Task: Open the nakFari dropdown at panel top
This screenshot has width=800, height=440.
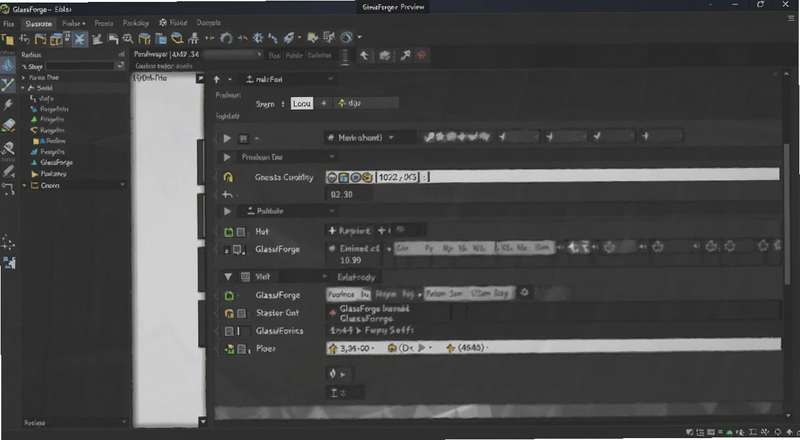Action: tap(287, 80)
